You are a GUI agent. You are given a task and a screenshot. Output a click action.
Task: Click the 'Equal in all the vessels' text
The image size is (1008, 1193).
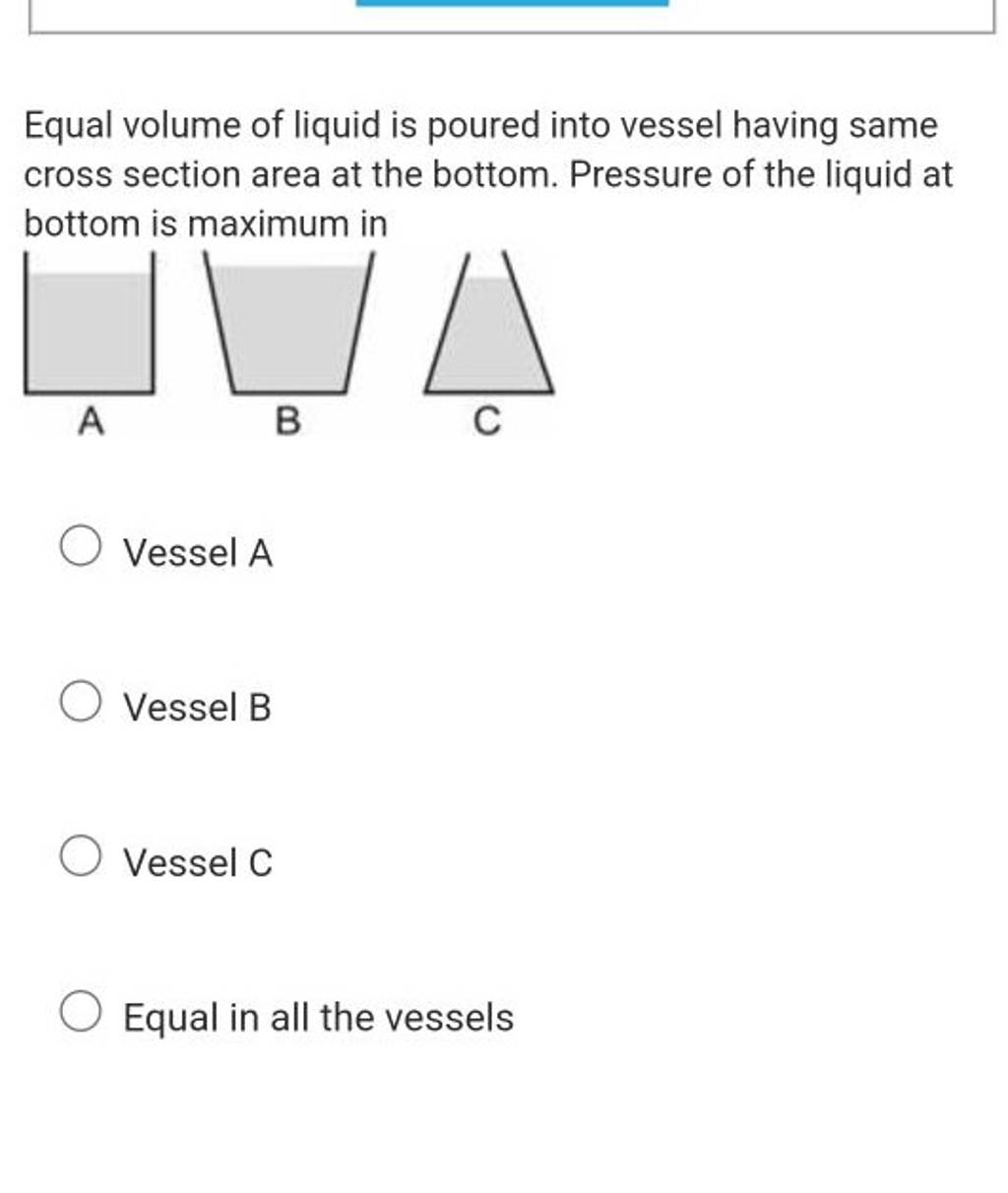coord(316,1019)
